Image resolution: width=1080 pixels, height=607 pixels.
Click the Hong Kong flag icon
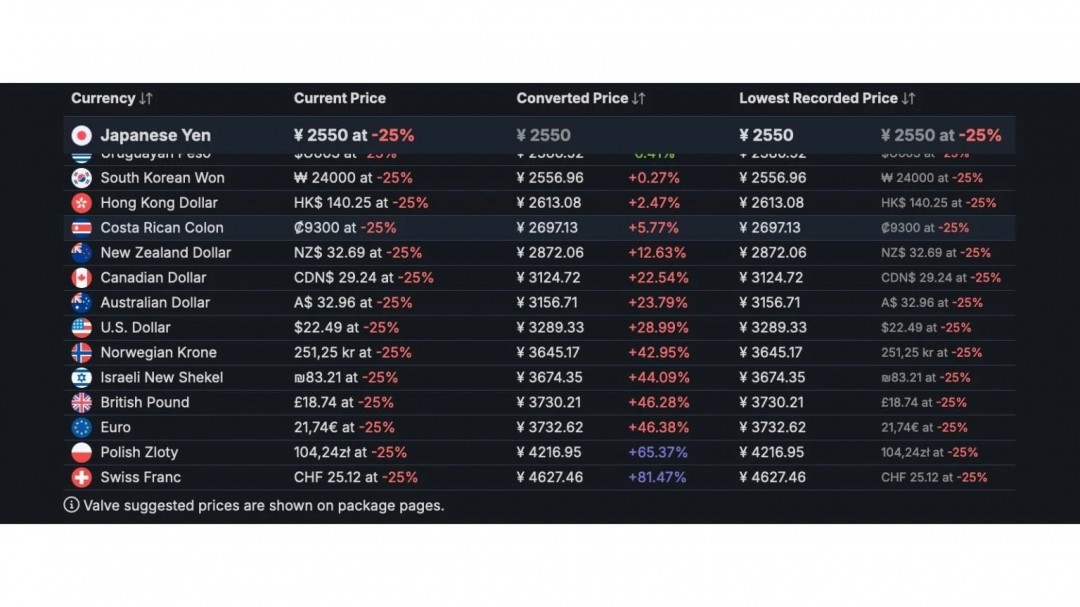coord(82,203)
